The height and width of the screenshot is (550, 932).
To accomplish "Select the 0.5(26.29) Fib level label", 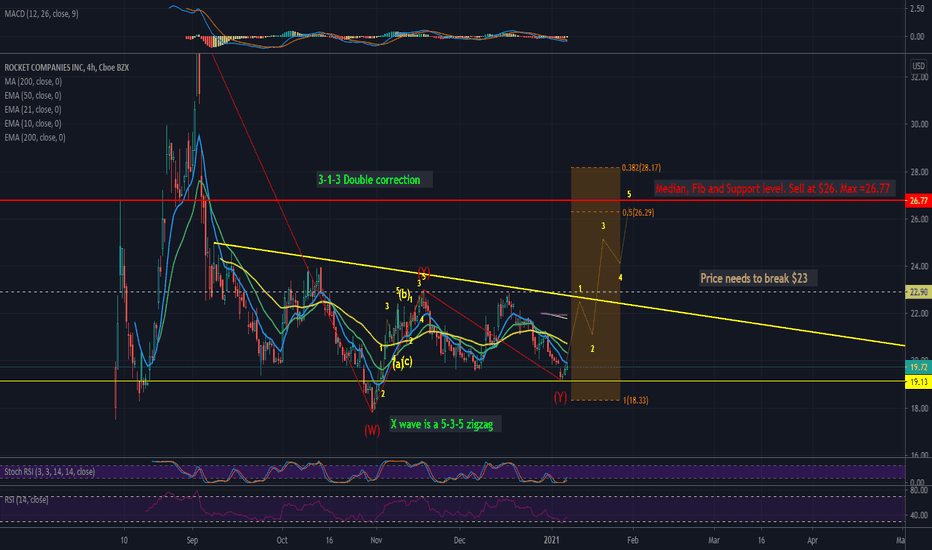I will pos(638,212).
